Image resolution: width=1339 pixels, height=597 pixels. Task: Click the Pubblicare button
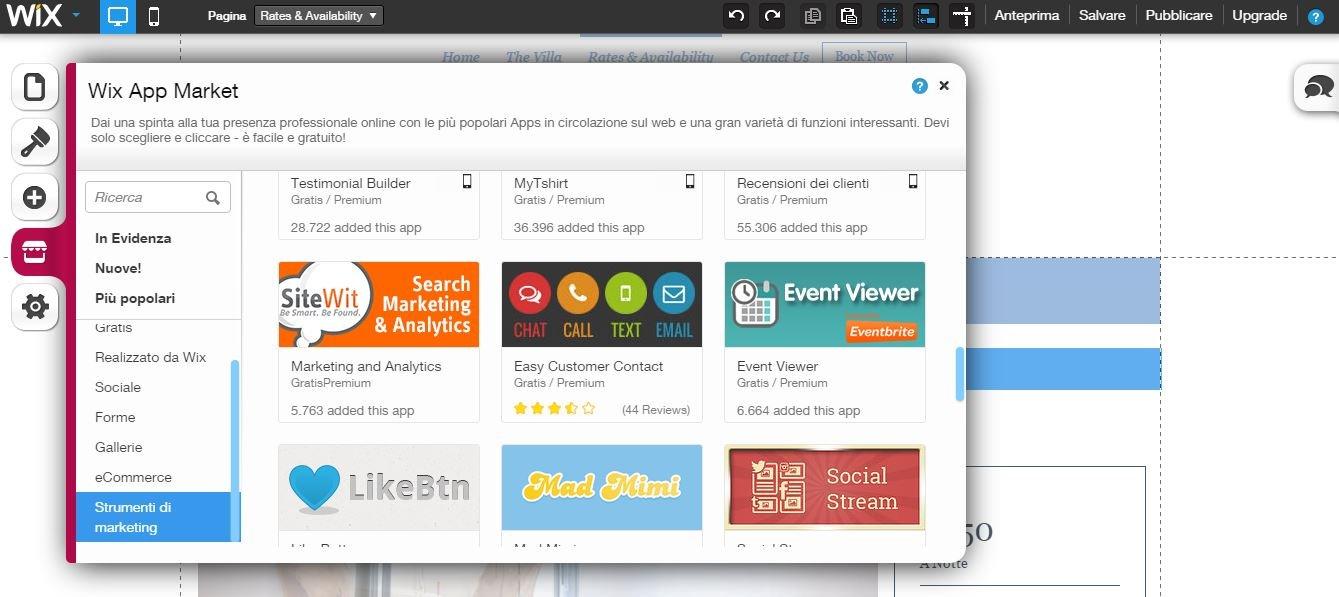[x=1178, y=16]
